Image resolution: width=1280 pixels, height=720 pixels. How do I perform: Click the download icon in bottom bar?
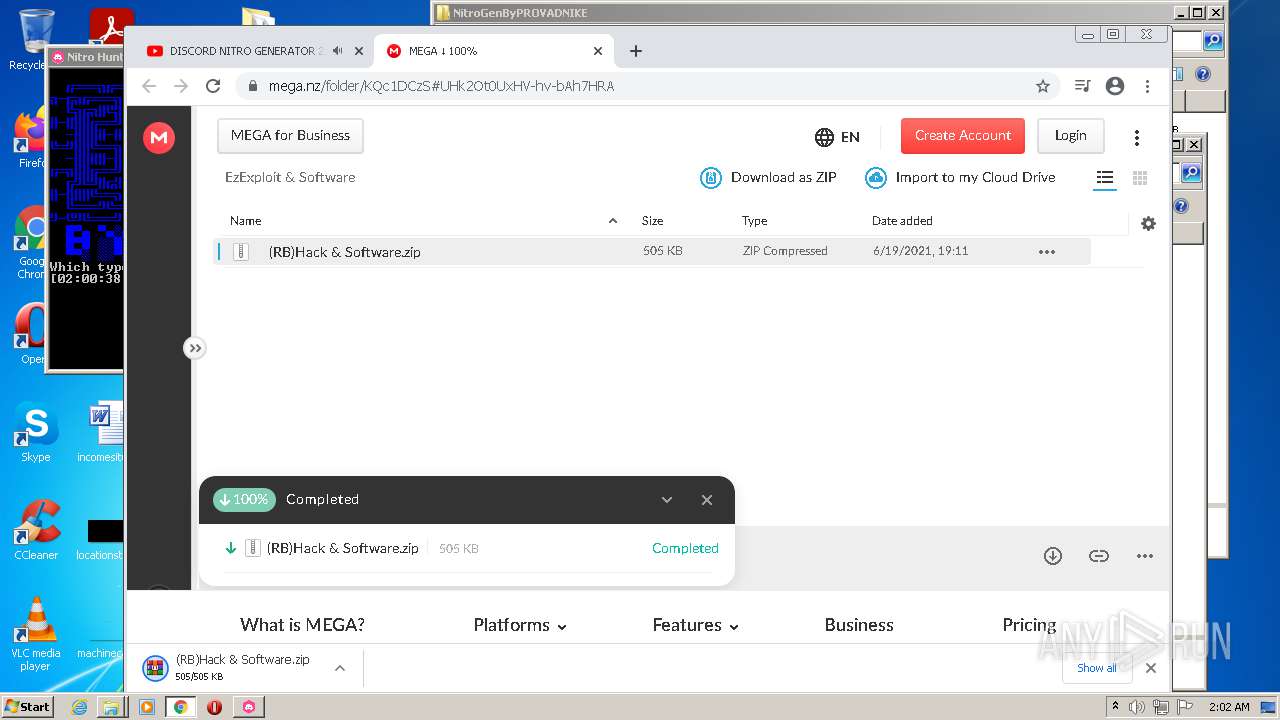pos(1053,556)
